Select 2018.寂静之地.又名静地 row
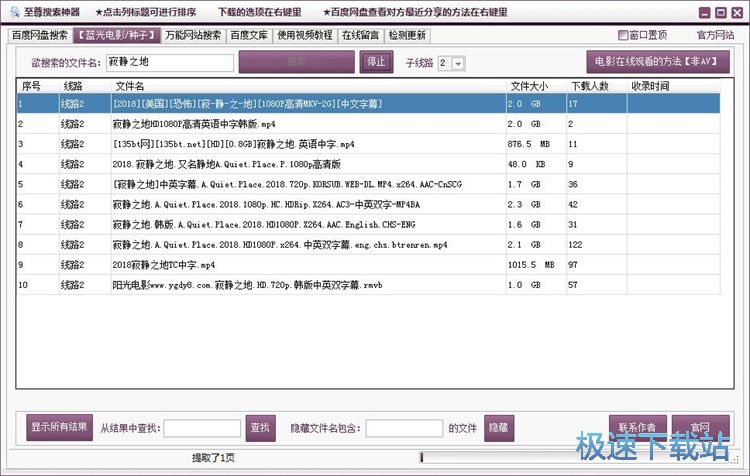Viewport: 750px width, 476px height. pyautogui.click(x=368, y=164)
